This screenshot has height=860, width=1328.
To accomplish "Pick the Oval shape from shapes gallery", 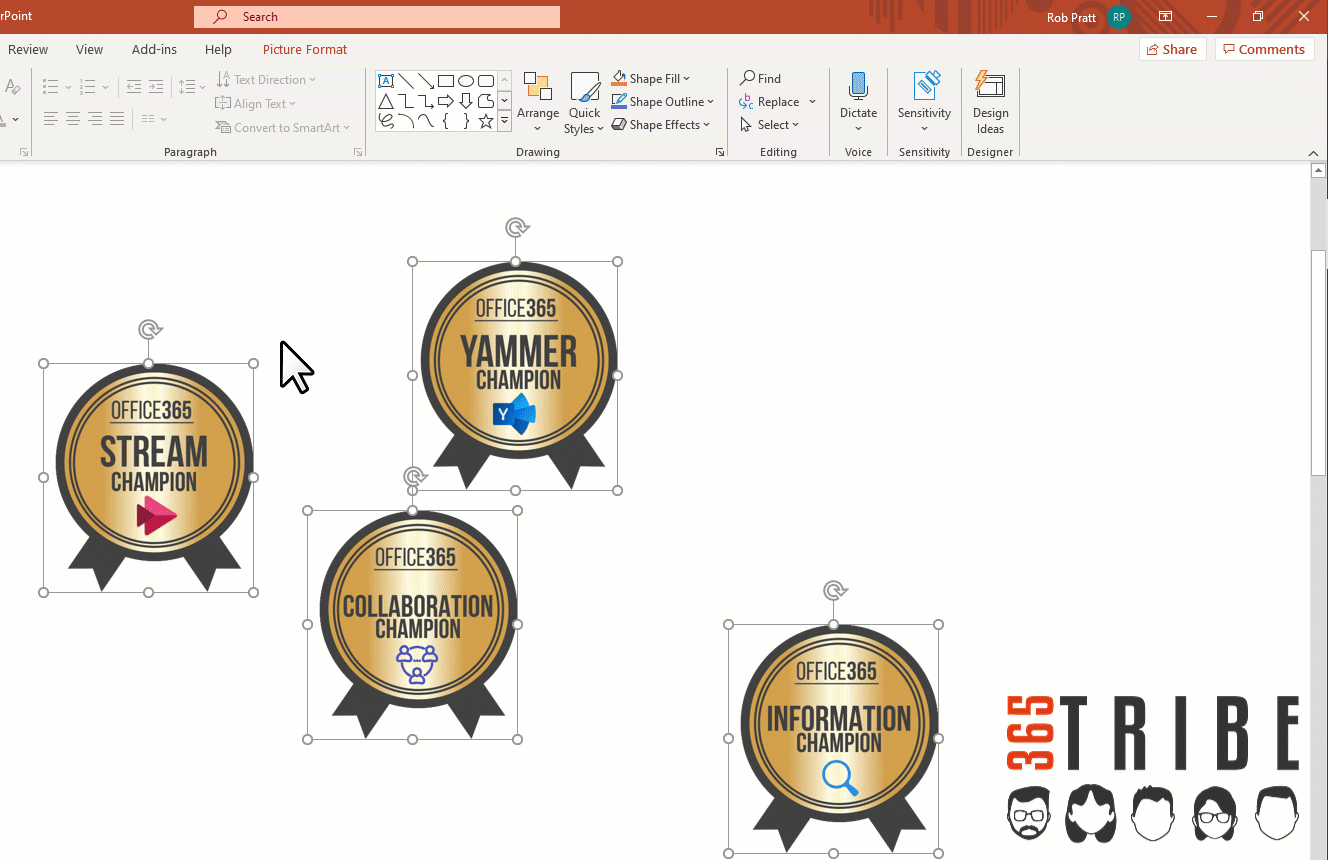I will [x=466, y=81].
